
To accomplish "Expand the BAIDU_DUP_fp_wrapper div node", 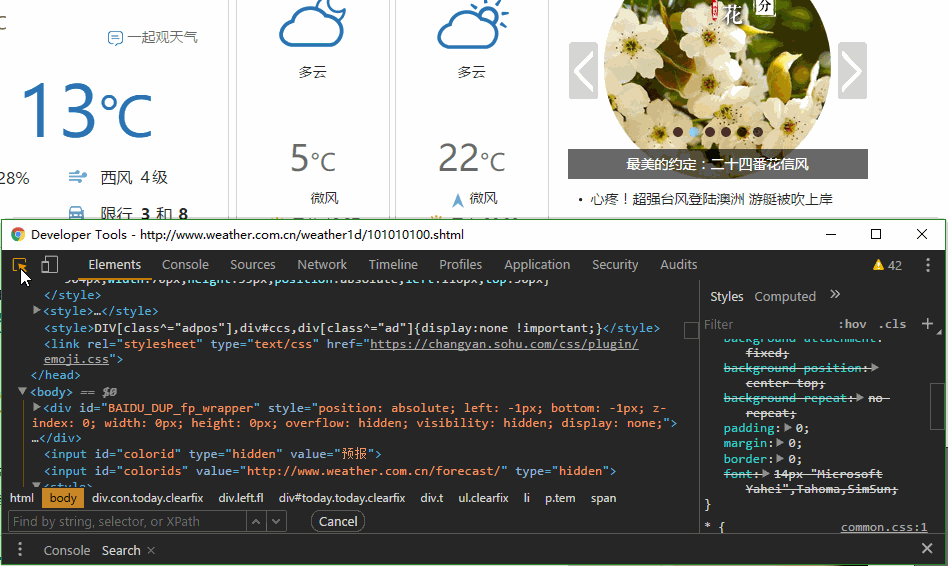I will (36, 408).
